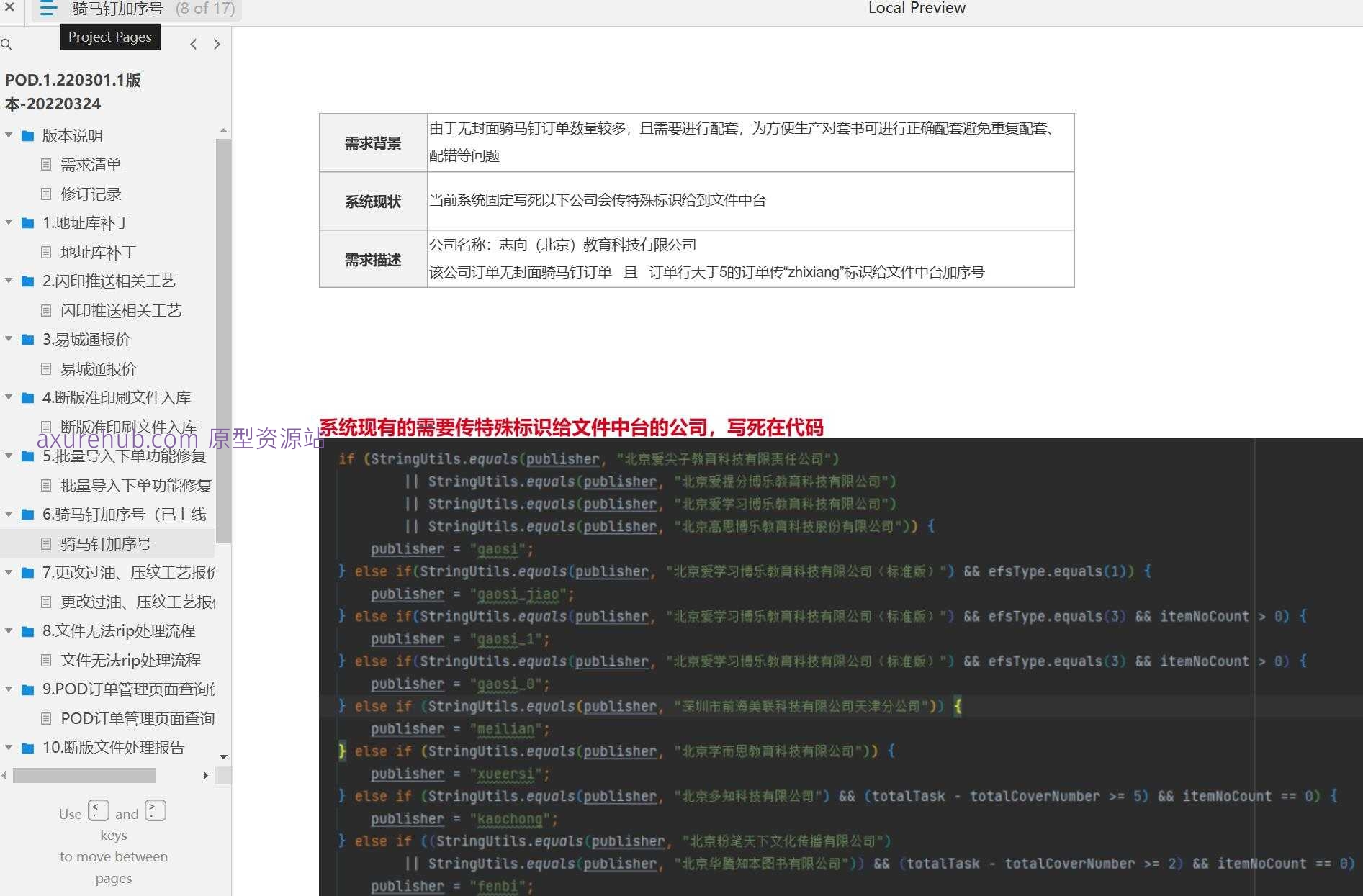Click the folder icon beside 8.文件无法rip处理流程
Viewport: 1363px width, 896px height.
tap(27, 631)
